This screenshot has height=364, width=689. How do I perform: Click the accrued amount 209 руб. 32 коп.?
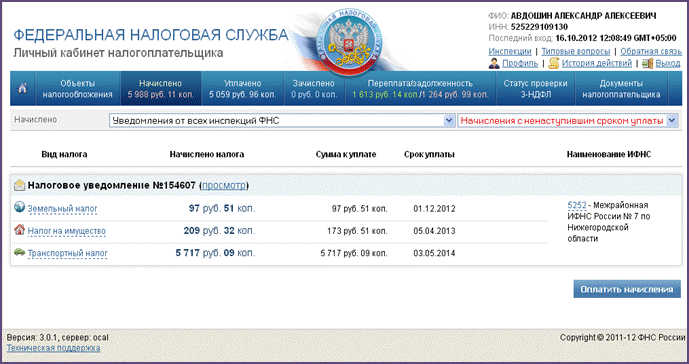pyautogui.click(x=219, y=230)
